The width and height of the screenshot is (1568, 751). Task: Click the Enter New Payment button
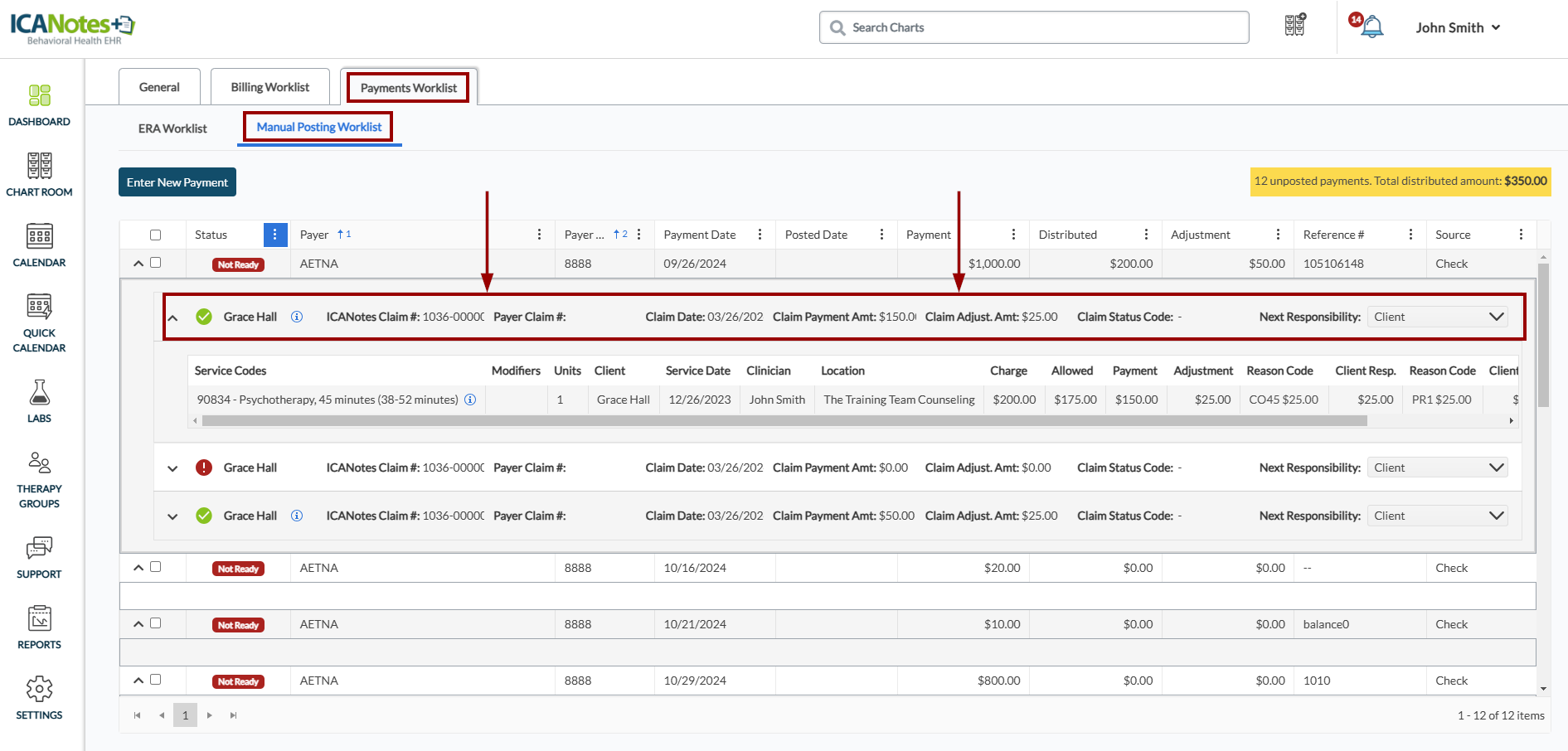177,182
